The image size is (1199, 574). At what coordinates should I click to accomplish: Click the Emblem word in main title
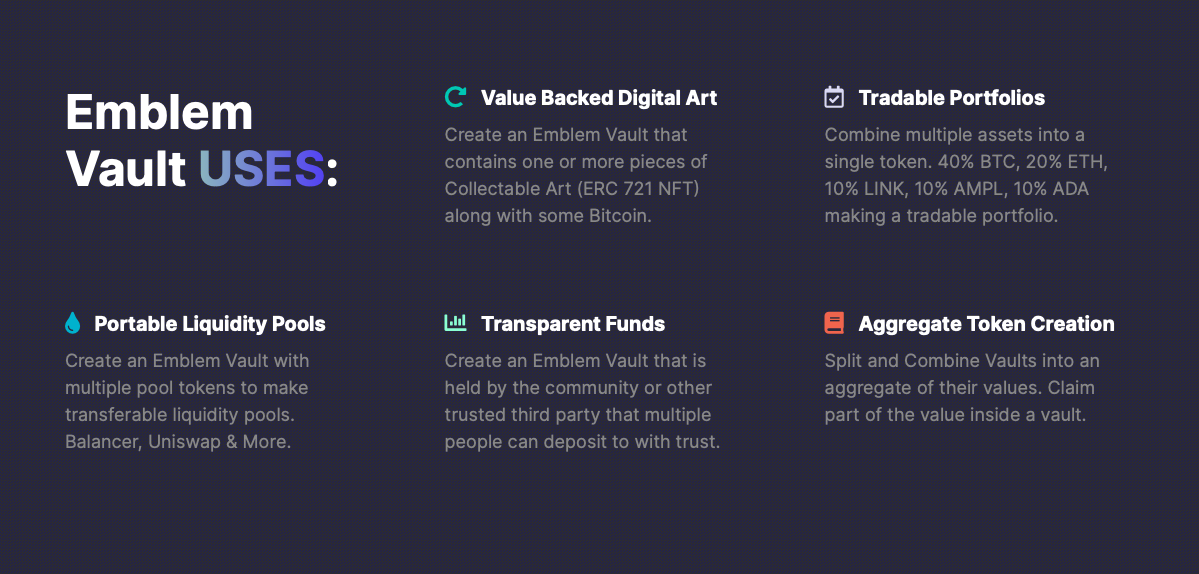(x=159, y=112)
